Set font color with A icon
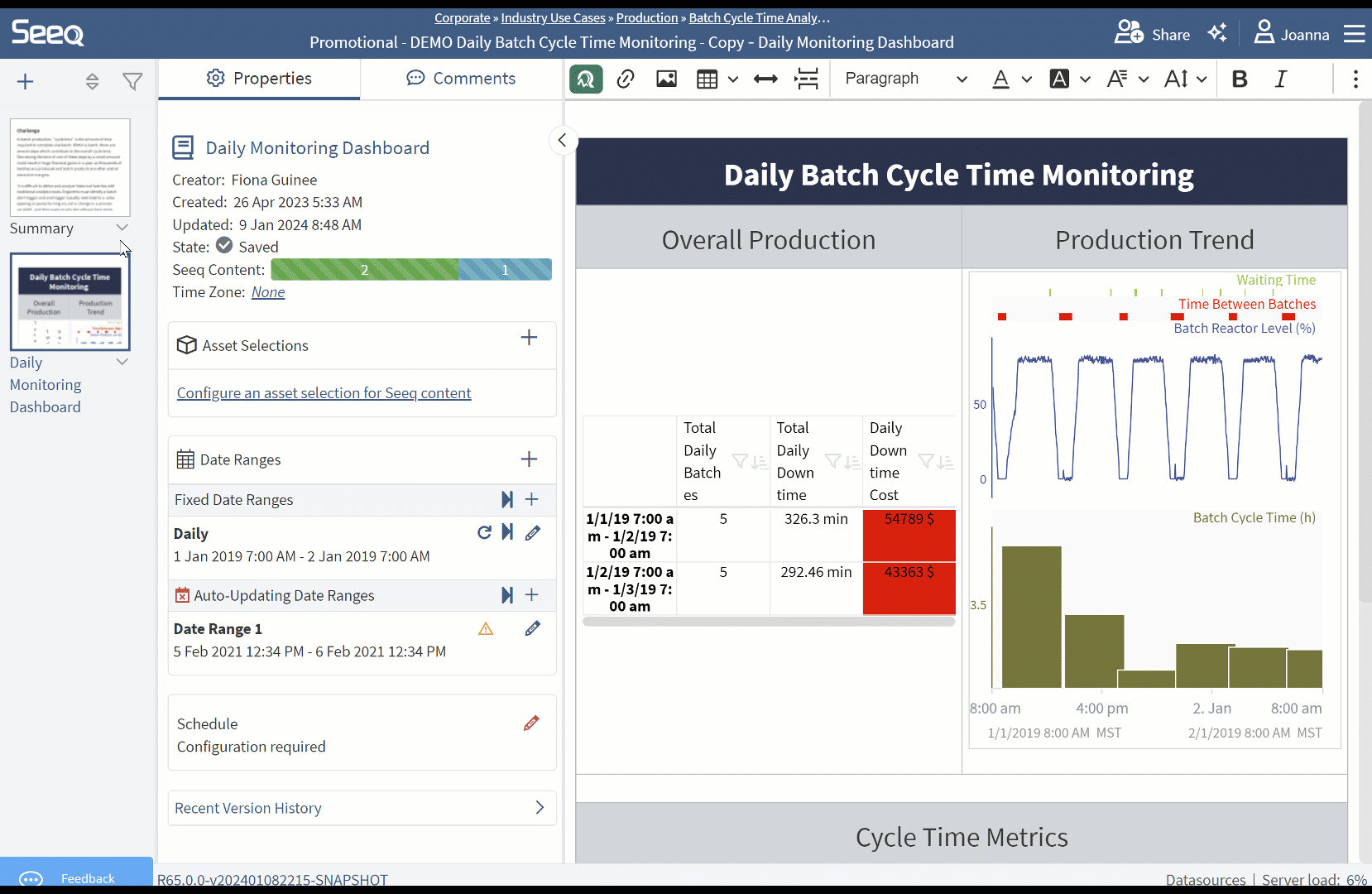This screenshot has width=1372, height=894. [1000, 79]
